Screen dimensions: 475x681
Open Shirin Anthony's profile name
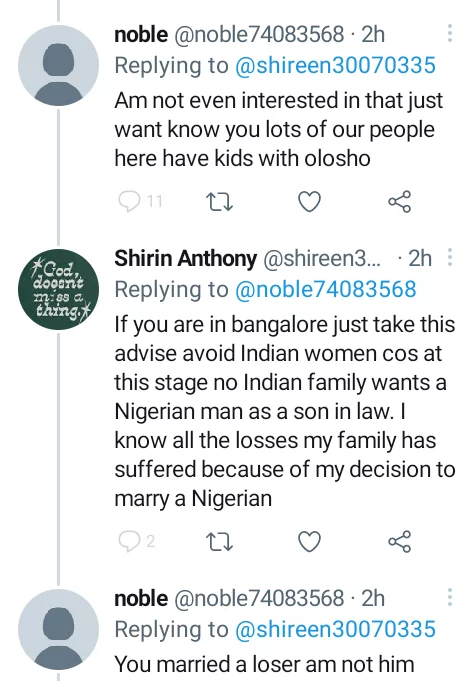click(185, 258)
